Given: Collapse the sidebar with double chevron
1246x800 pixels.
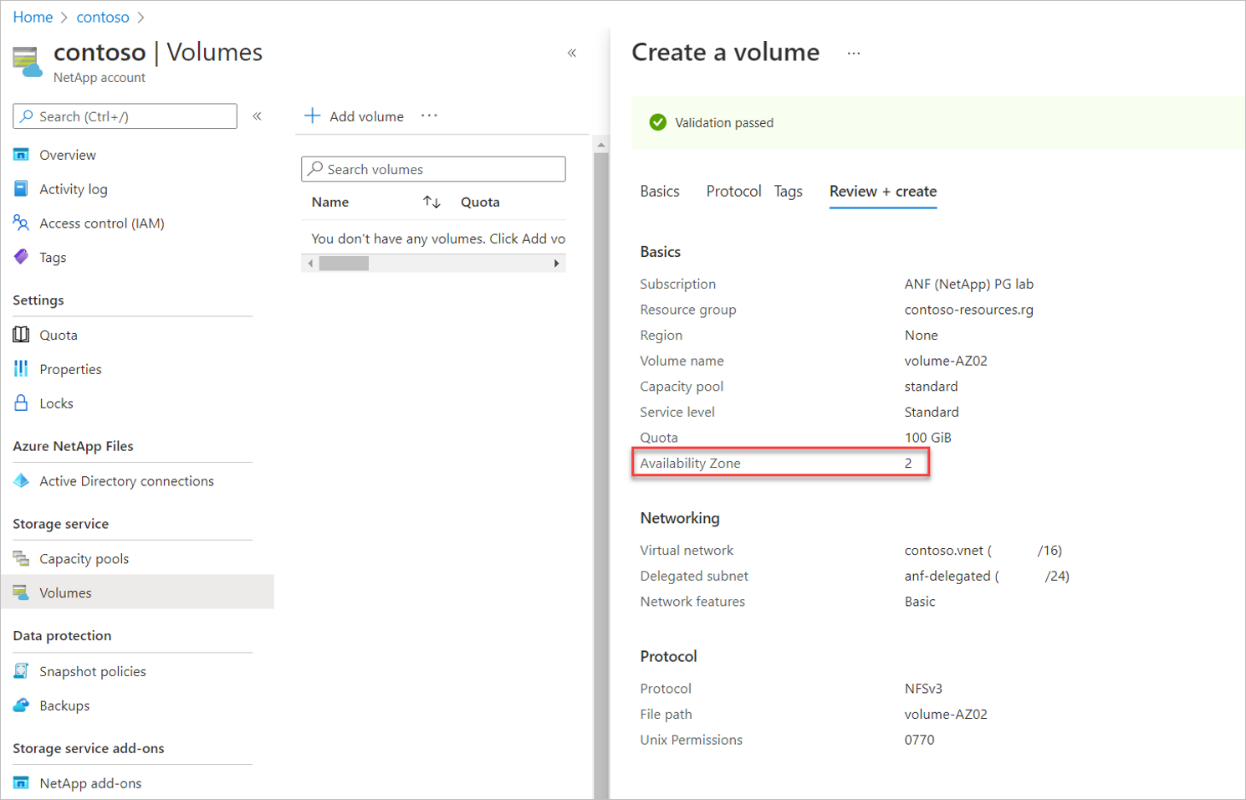Looking at the screenshot, I should [x=257, y=116].
